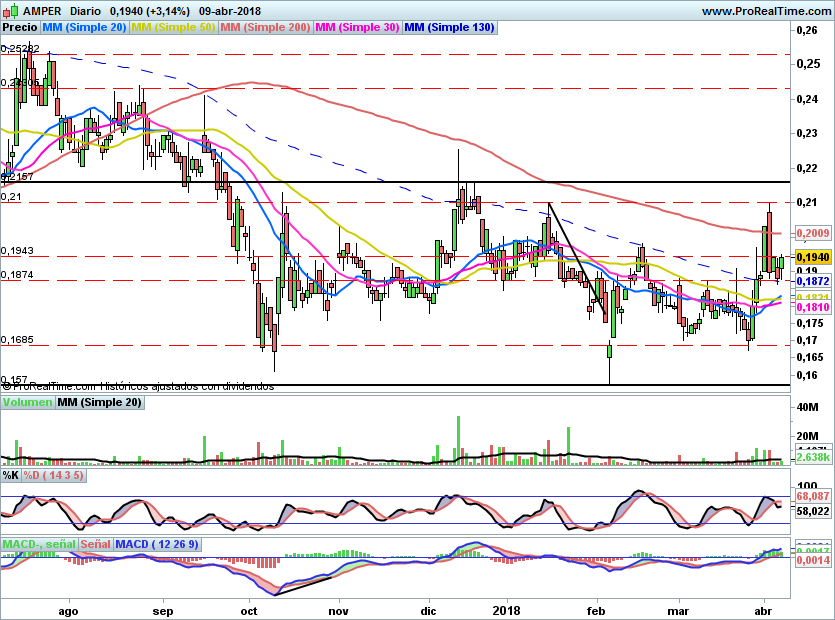Click the red Señal label

coord(96,544)
